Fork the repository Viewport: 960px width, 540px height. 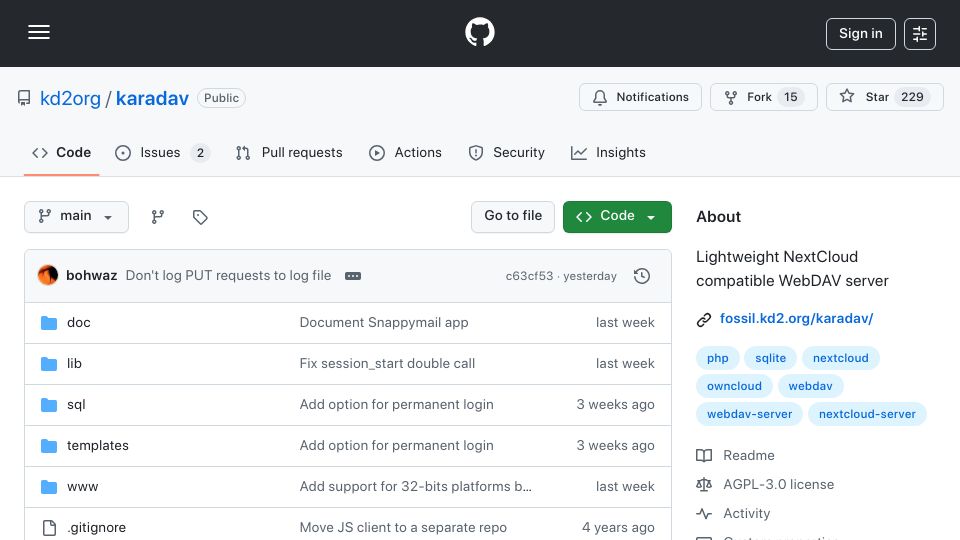[x=763, y=97]
